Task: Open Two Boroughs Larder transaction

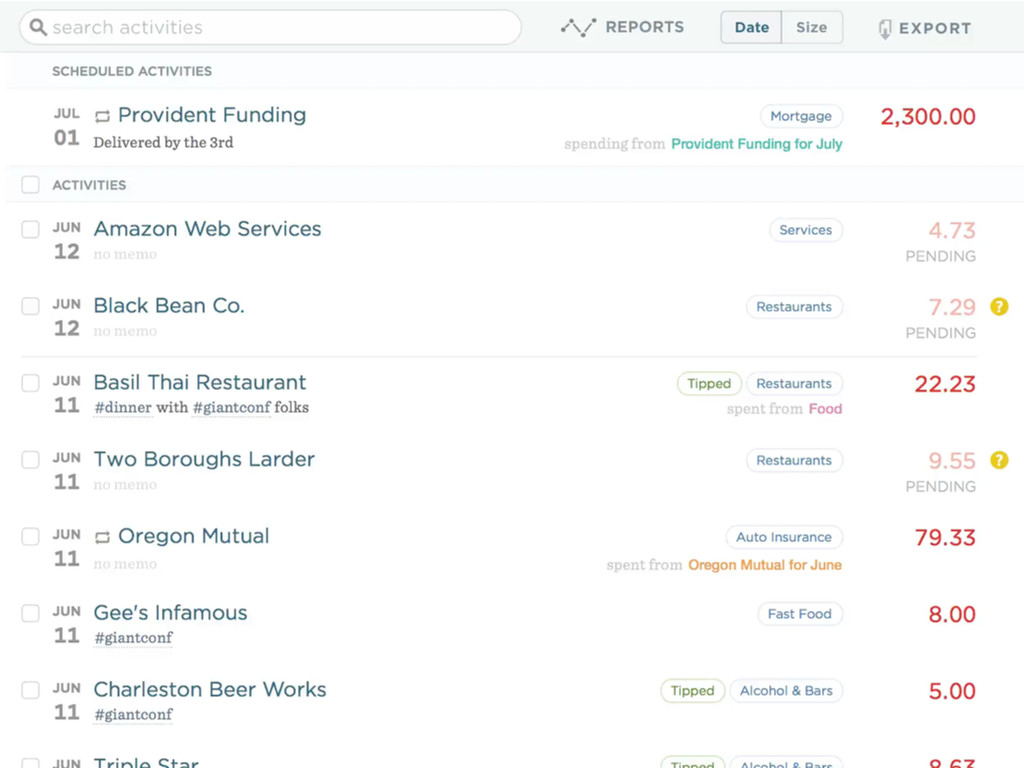Action: [x=204, y=459]
